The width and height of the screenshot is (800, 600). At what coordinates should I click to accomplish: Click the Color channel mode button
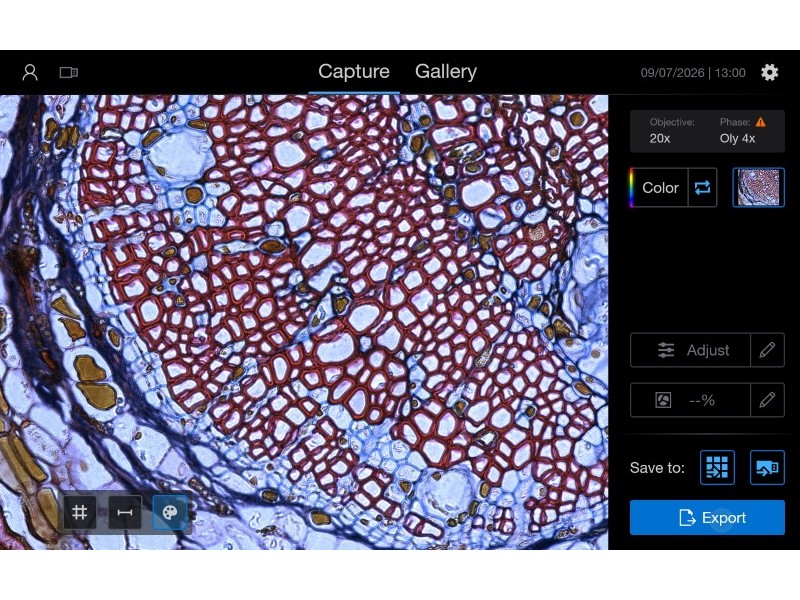coord(659,187)
